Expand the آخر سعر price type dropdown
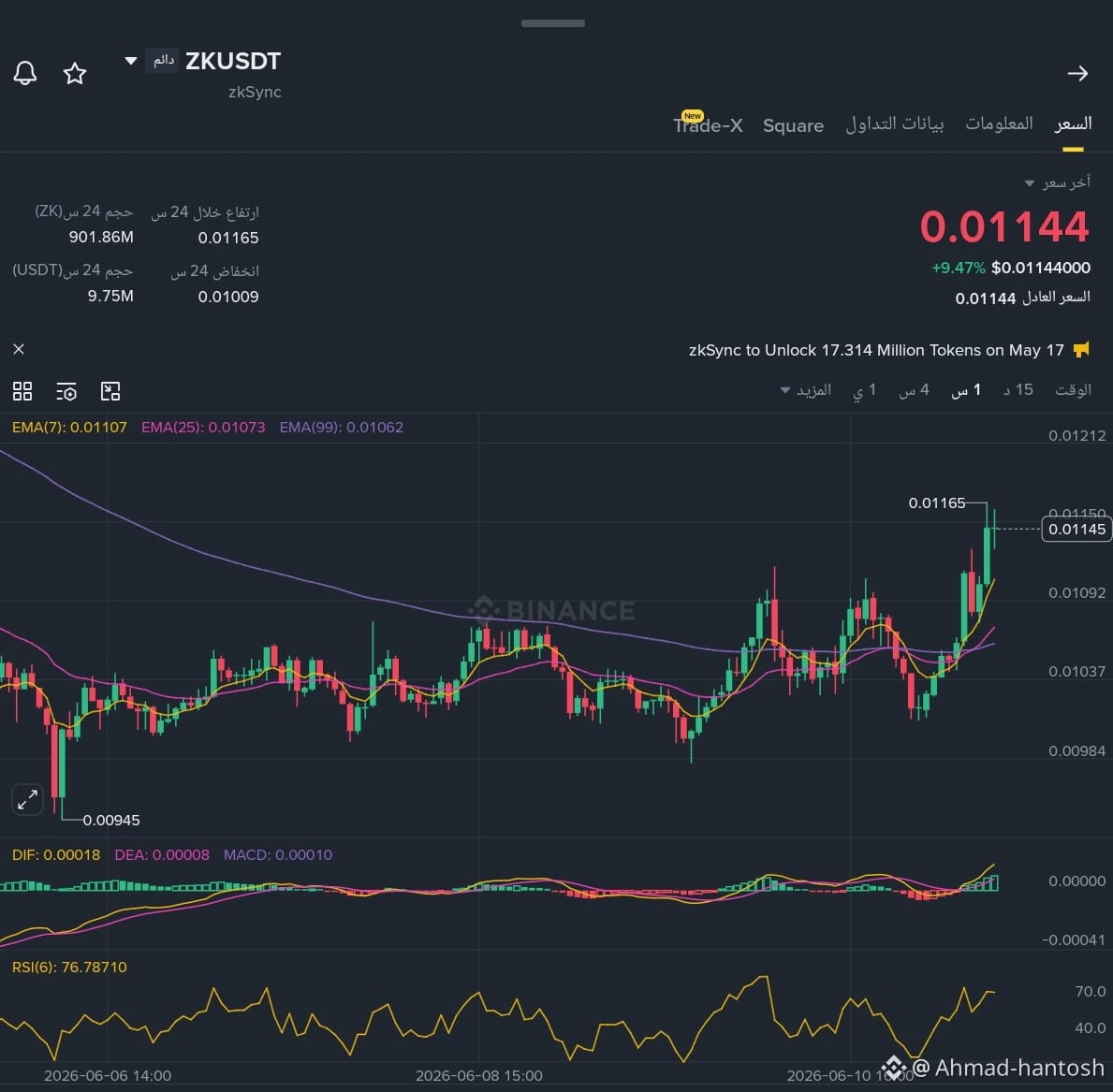Viewport: 1113px width, 1092px height. 1030,183
